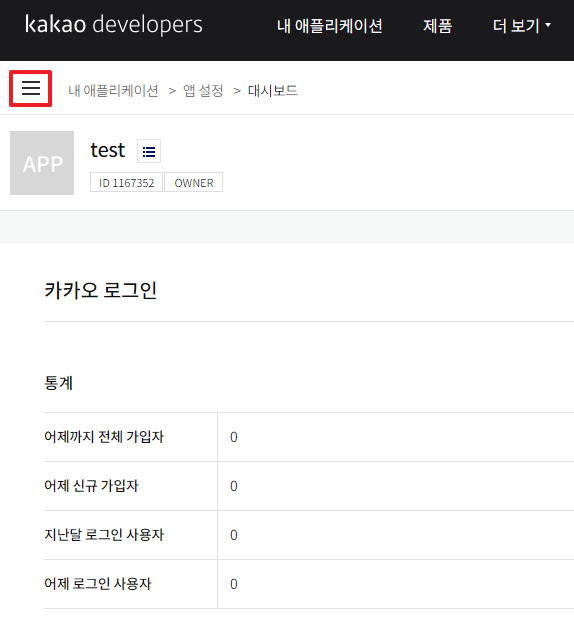Select the 어제 로그인 사용자 row label
Screen dimensions: 574x619
click(98, 584)
